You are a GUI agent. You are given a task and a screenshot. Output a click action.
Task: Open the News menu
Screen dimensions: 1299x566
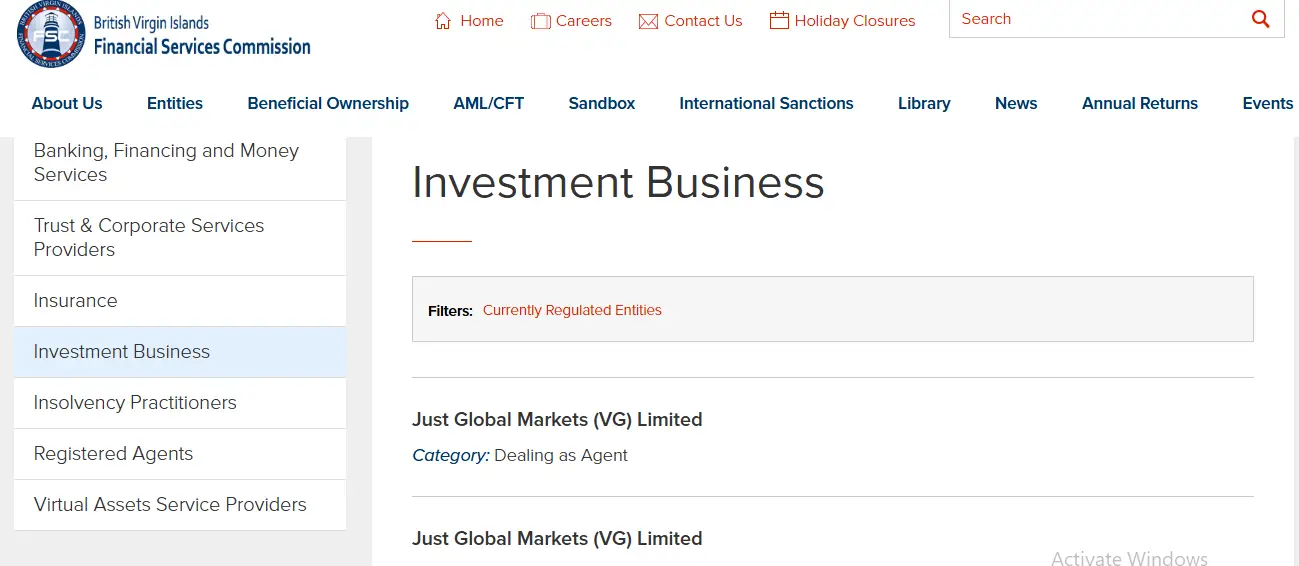(x=1016, y=103)
